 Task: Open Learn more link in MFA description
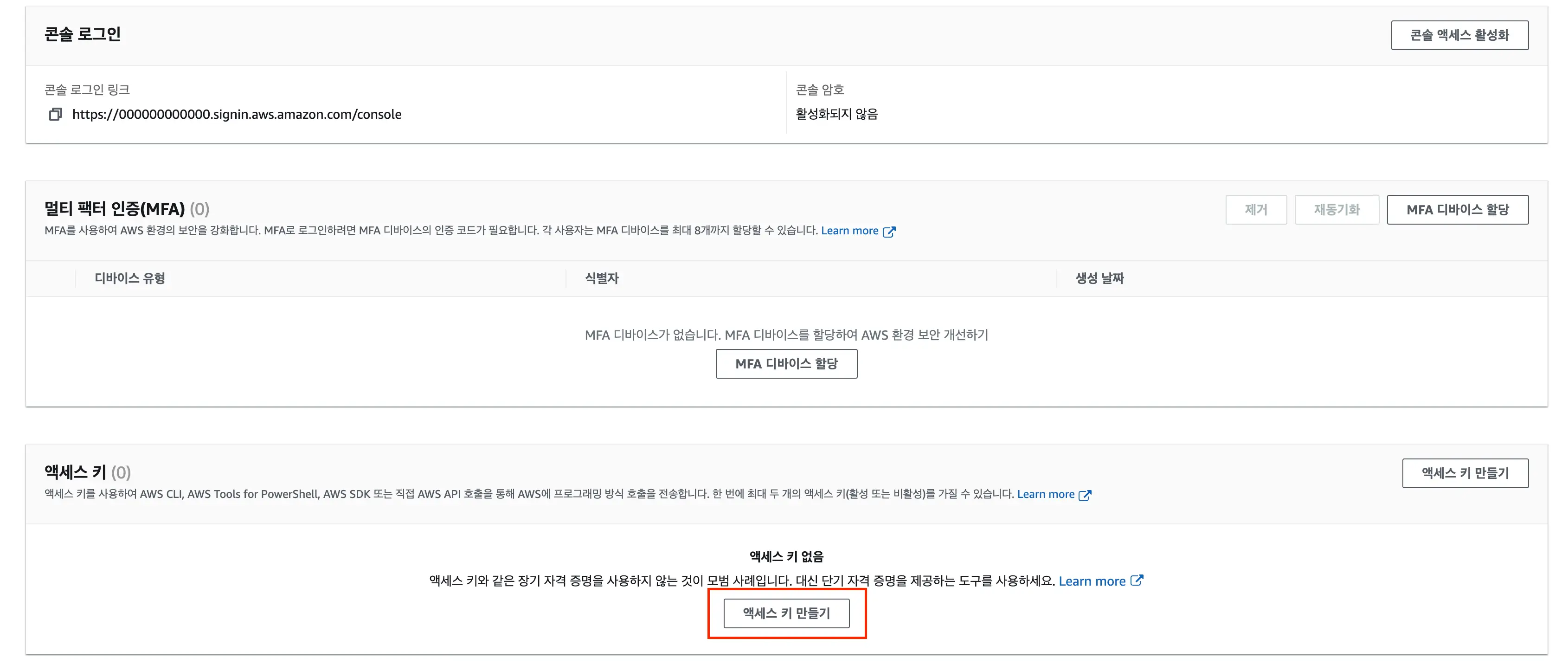coord(849,231)
